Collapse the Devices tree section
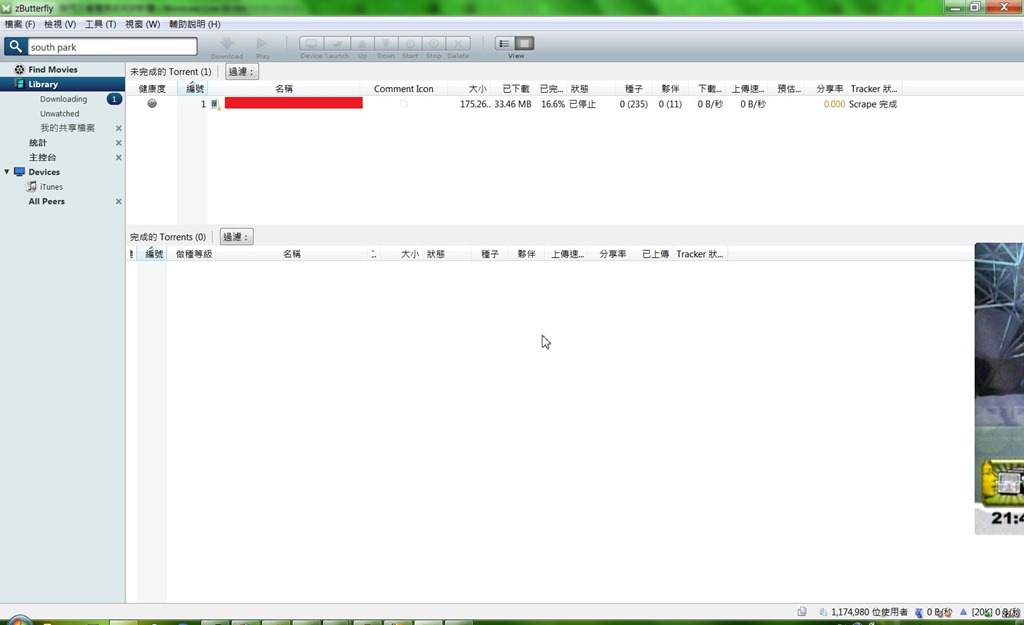 [x=7, y=172]
